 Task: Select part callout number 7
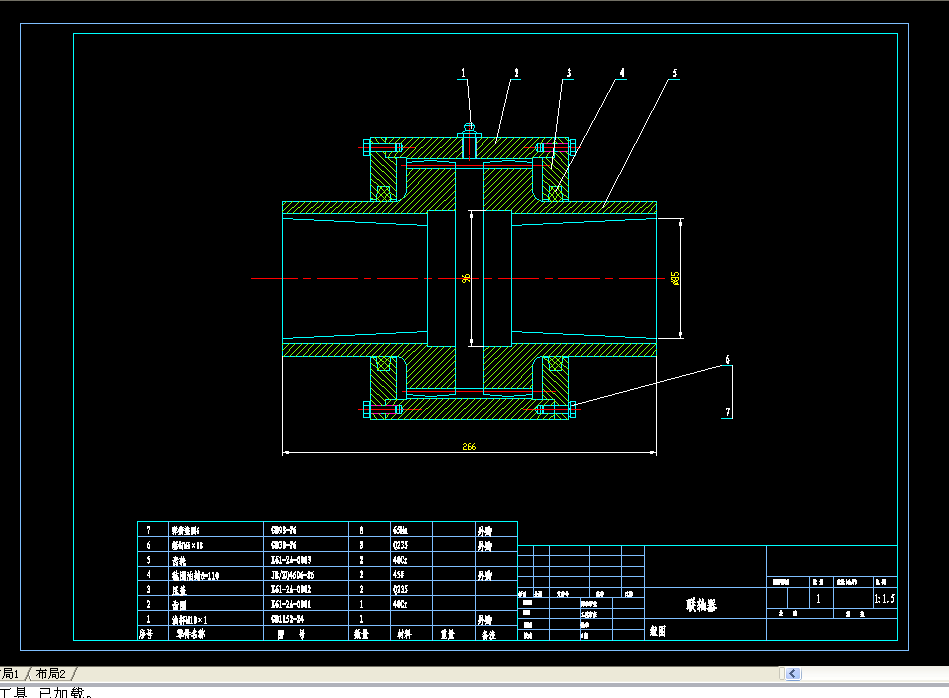pos(727,411)
